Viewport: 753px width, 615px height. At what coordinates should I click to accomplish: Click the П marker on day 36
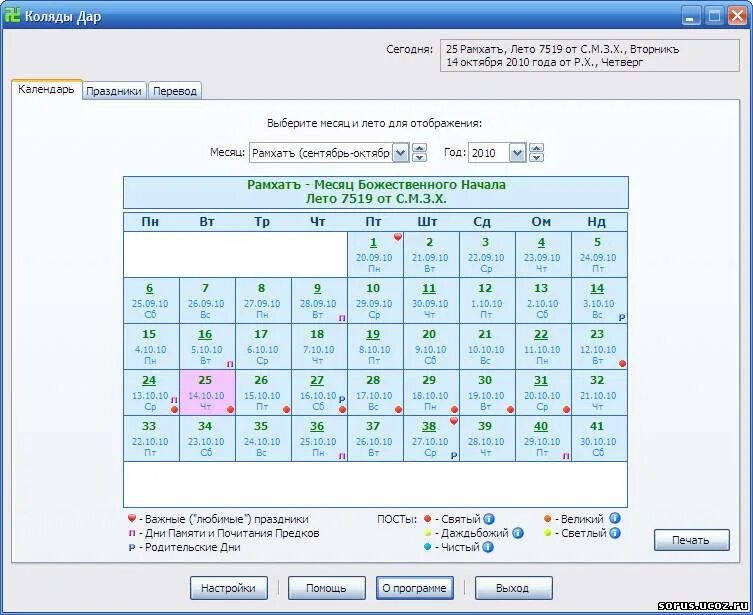342,456
